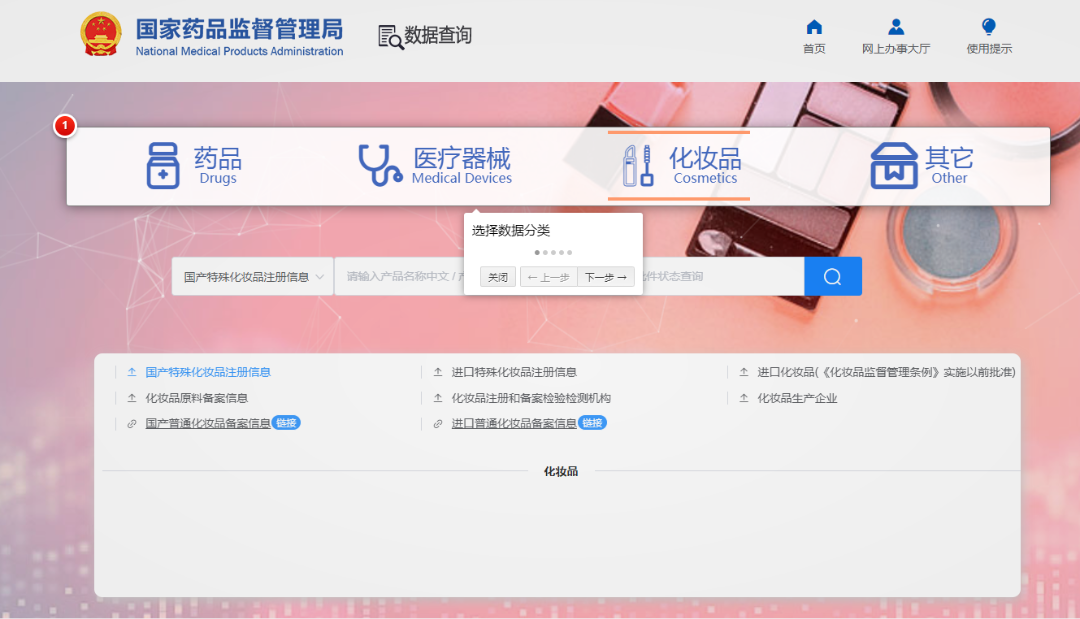
Task: Expand the 国产特殊化妆品注册信息 dropdown
Action: [x=253, y=276]
